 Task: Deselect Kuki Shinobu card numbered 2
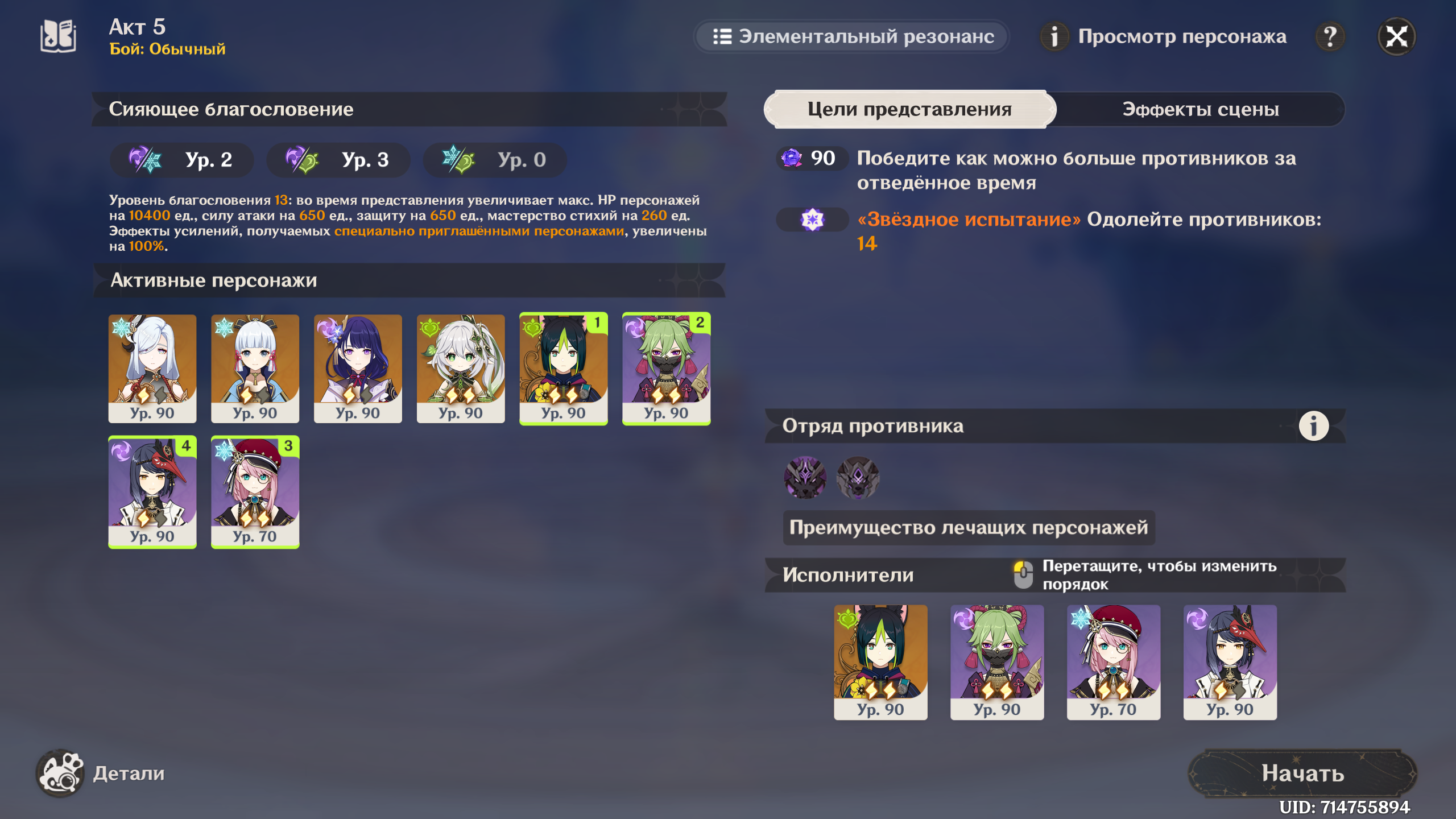pos(666,369)
